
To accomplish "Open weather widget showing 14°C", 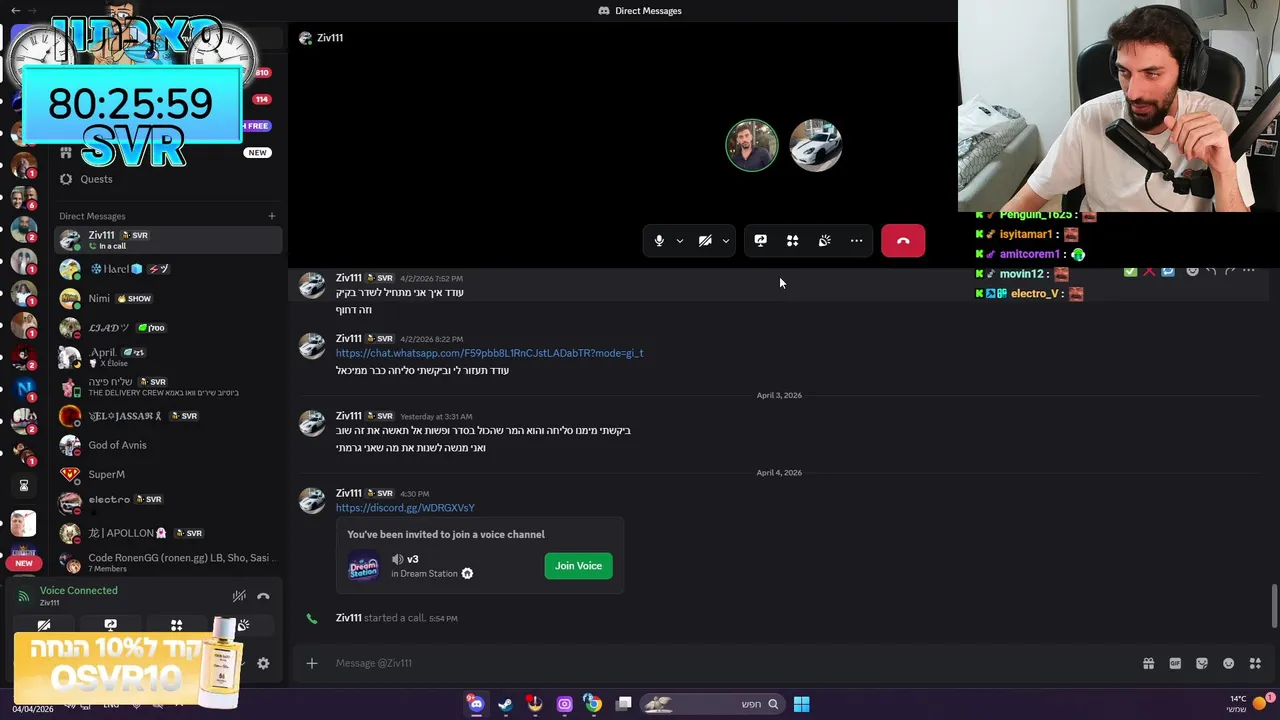I will tap(1250, 704).
